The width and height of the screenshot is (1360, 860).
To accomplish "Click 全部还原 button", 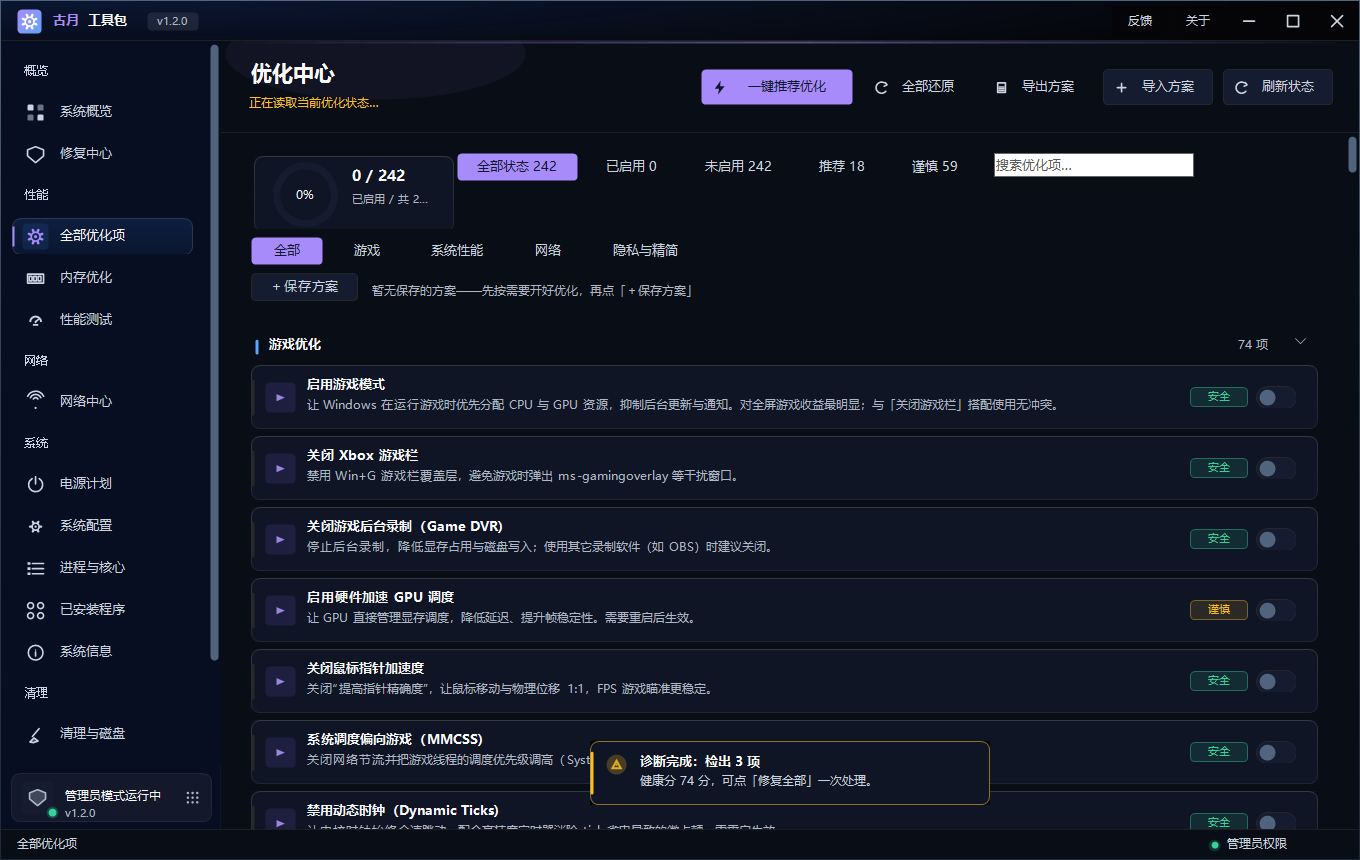I will [x=914, y=87].
